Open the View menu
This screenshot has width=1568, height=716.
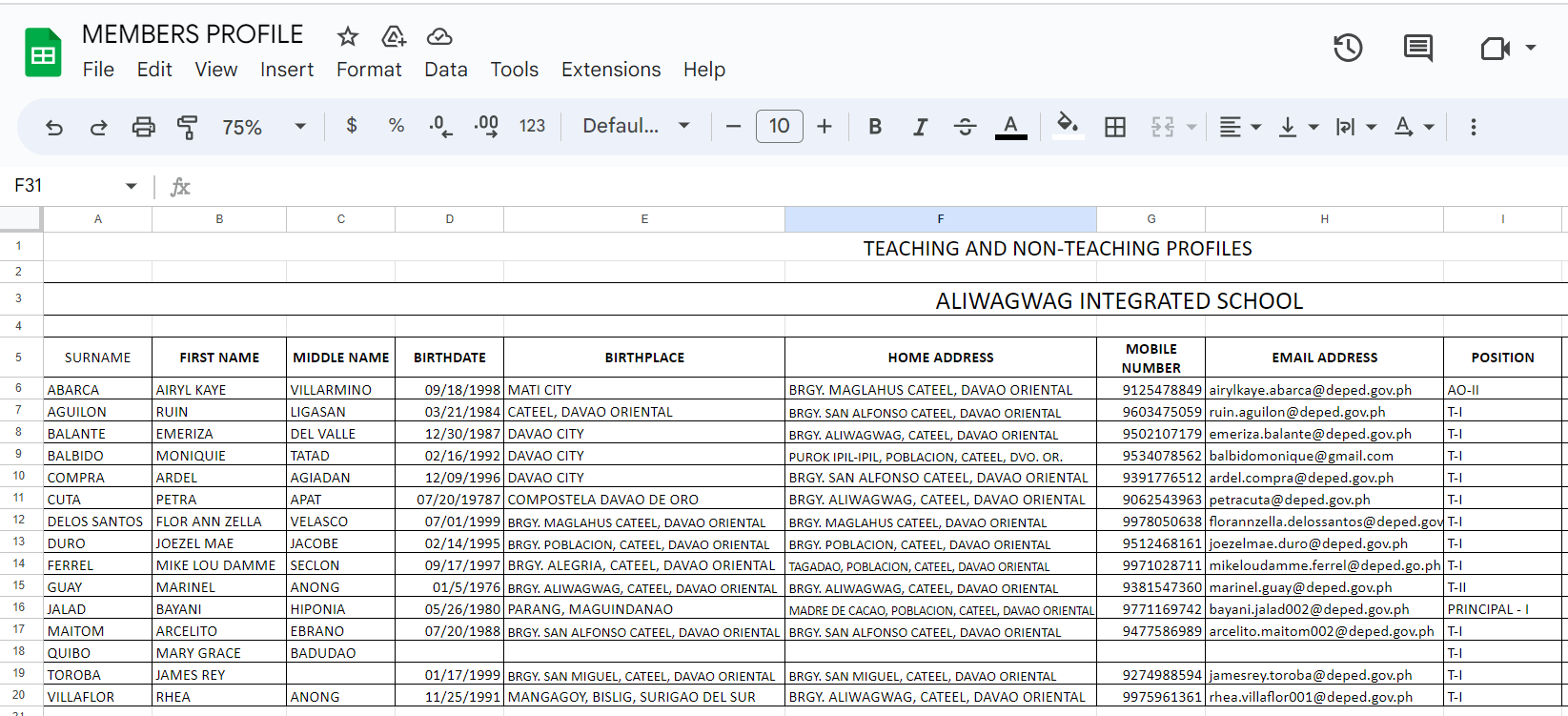click(216, 70)
